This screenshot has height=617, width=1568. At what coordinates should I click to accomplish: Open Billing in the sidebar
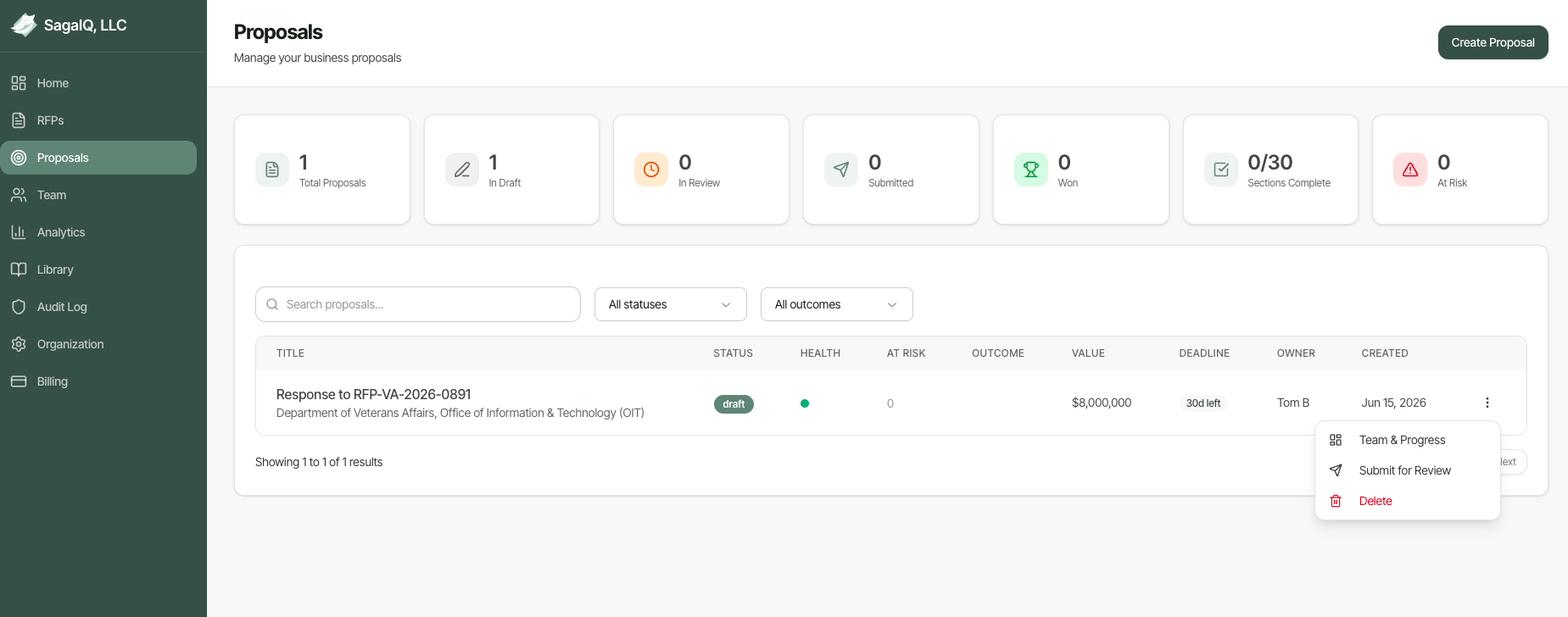click(98, 381)
